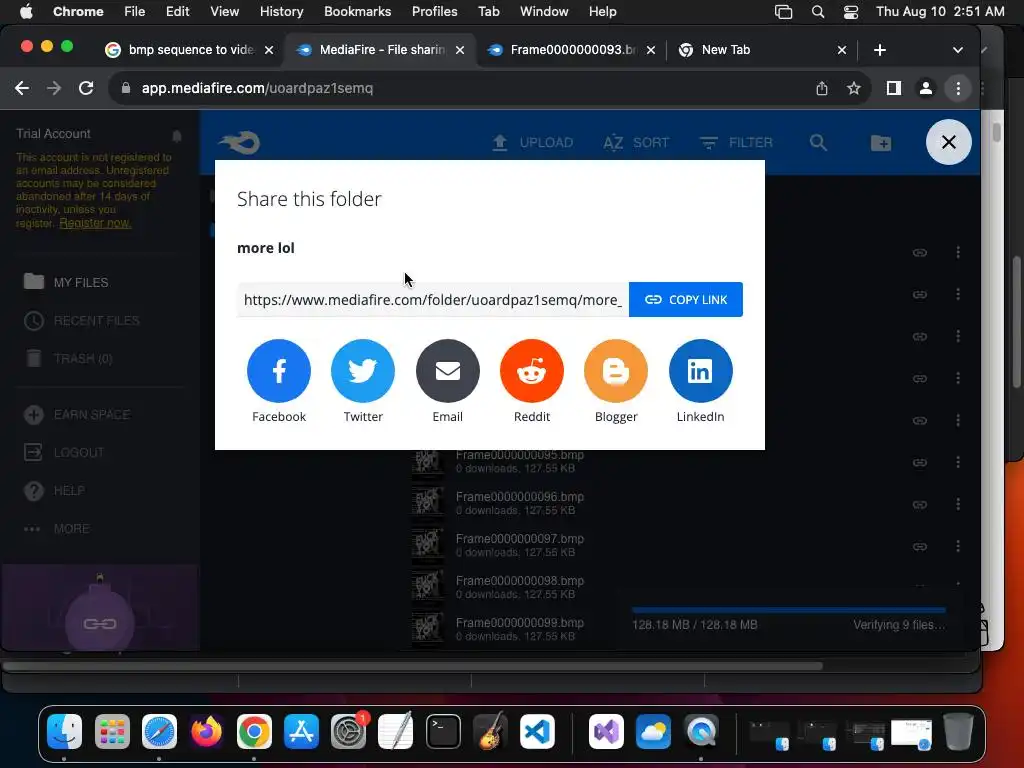Follow the Register now link
The height and width of the screenshot is (768, 1024).
click(x=95, y=223)
